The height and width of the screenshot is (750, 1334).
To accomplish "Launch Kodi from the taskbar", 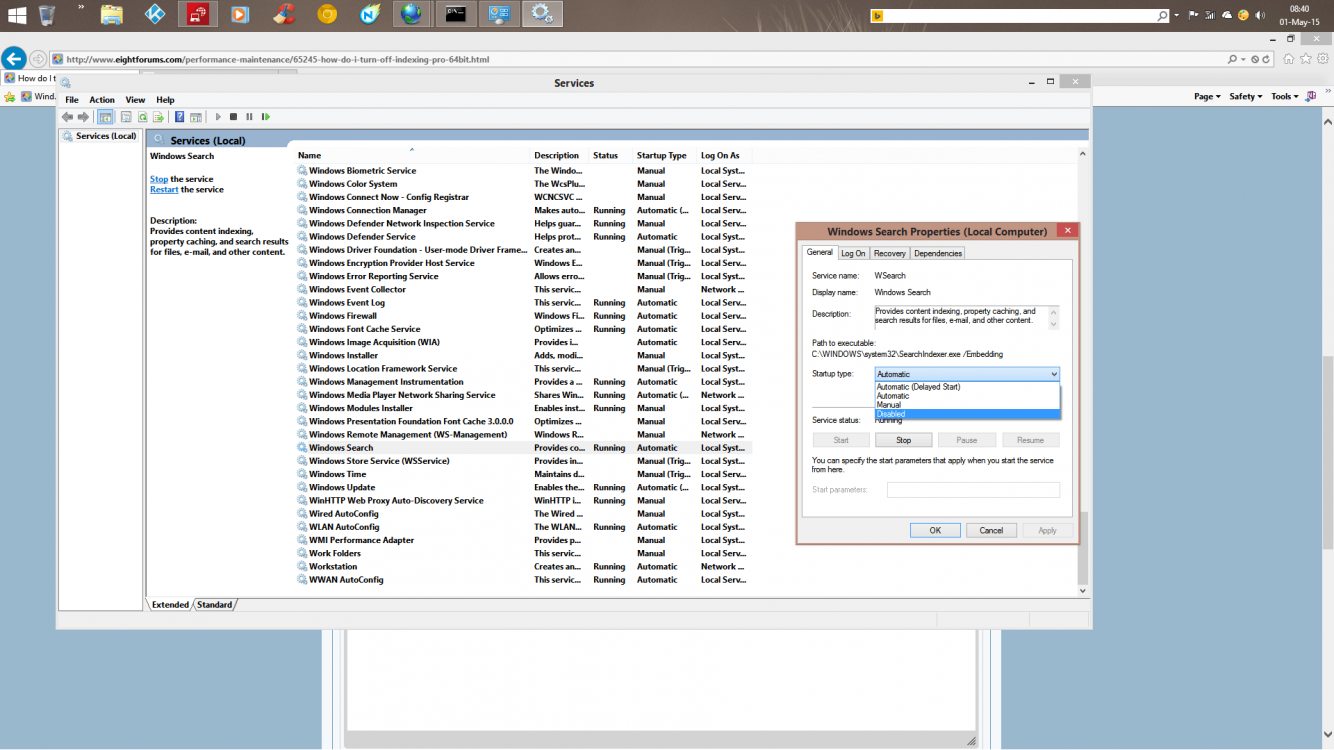I will 155,15.
